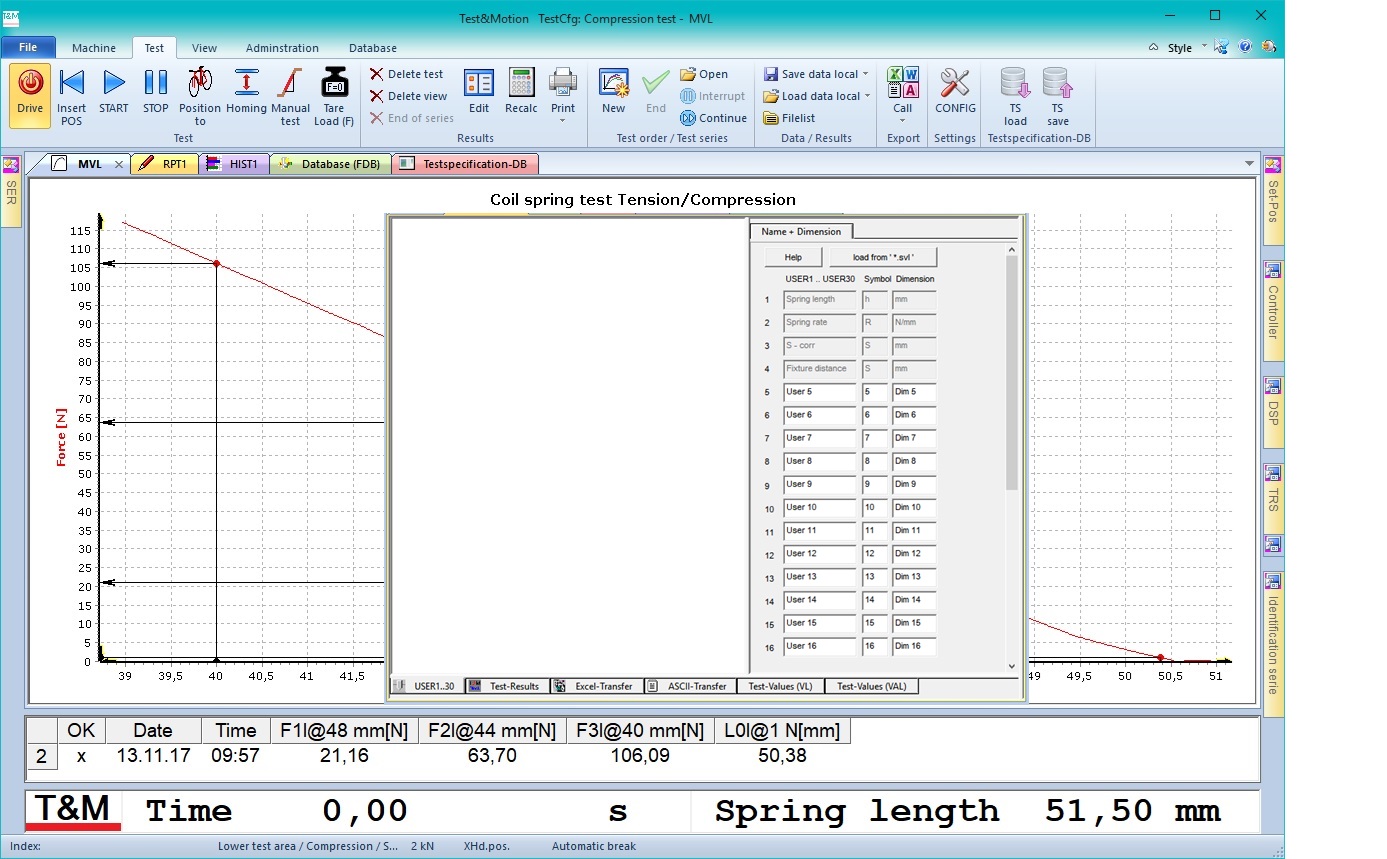Click the Dim 16 dimension field
1387x859 pixels.
point(914,646)
